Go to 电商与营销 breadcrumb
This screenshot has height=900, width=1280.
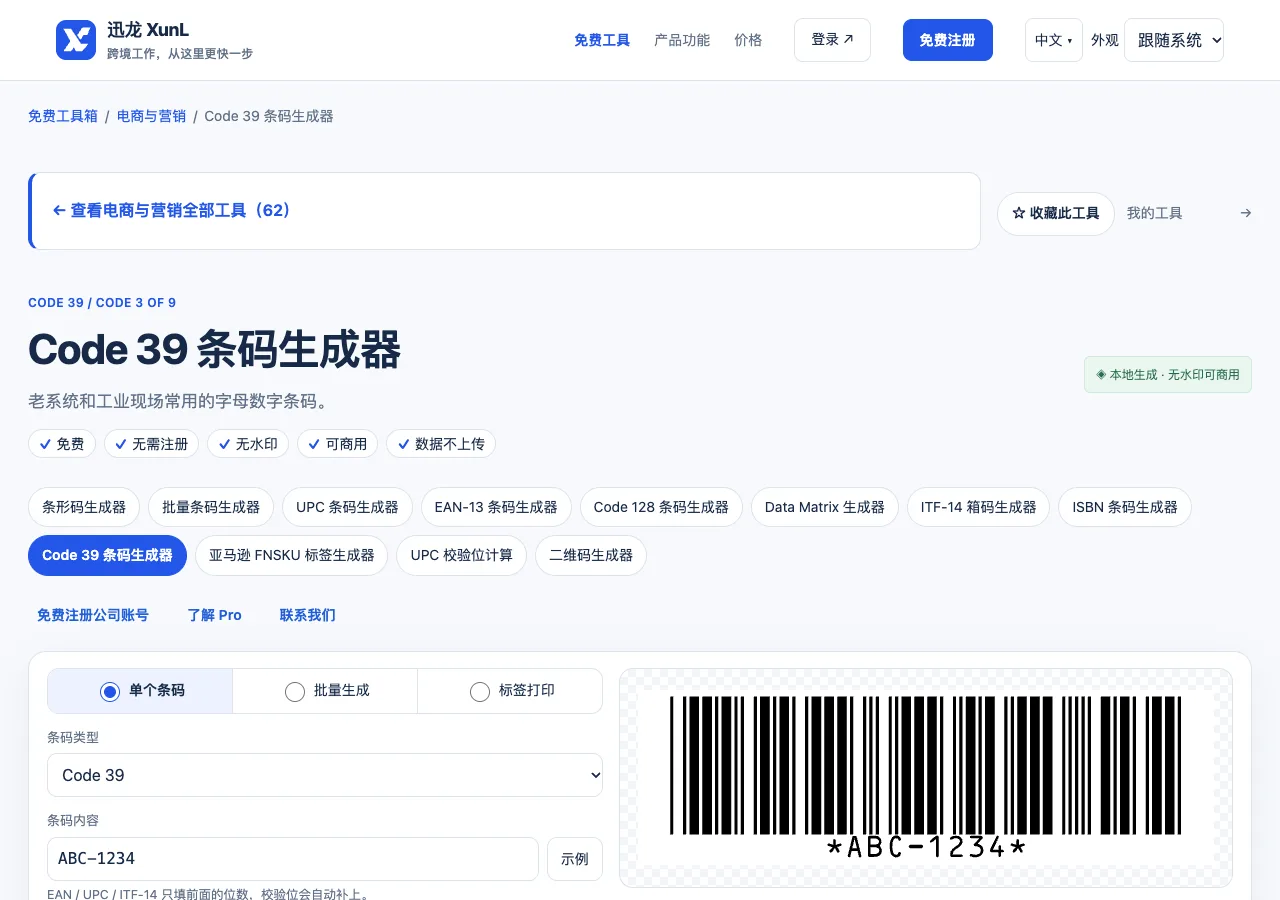(151, 116)
